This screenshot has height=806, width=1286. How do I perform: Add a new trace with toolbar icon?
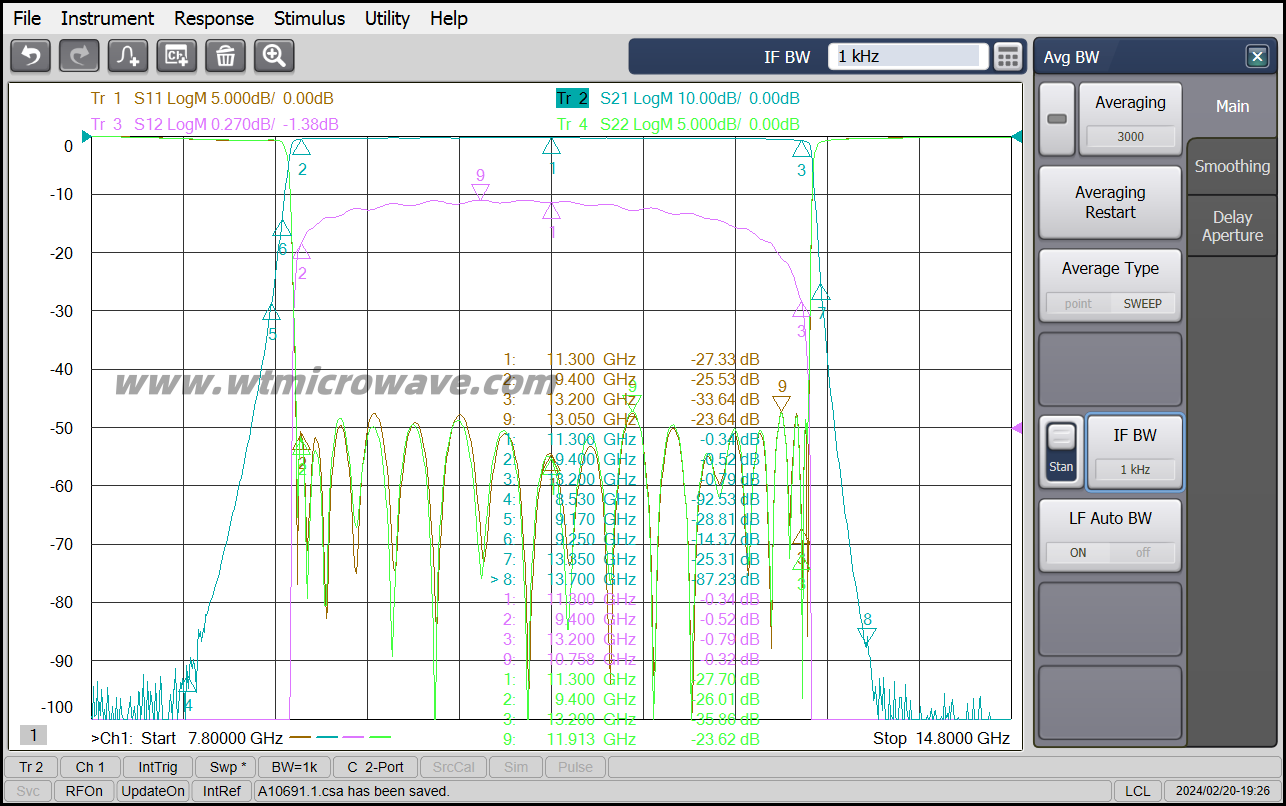coord(128,56)
